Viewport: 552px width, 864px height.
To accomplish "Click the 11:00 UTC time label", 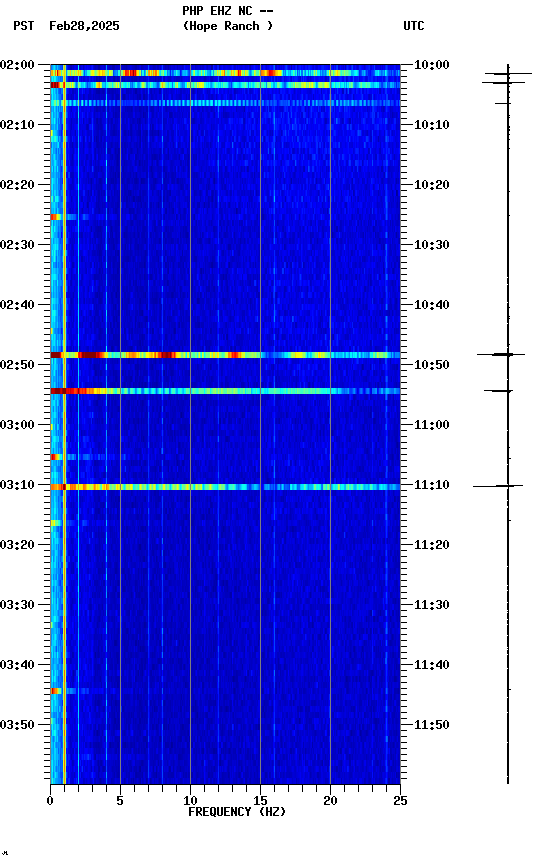I will click(x=431, y=425).
